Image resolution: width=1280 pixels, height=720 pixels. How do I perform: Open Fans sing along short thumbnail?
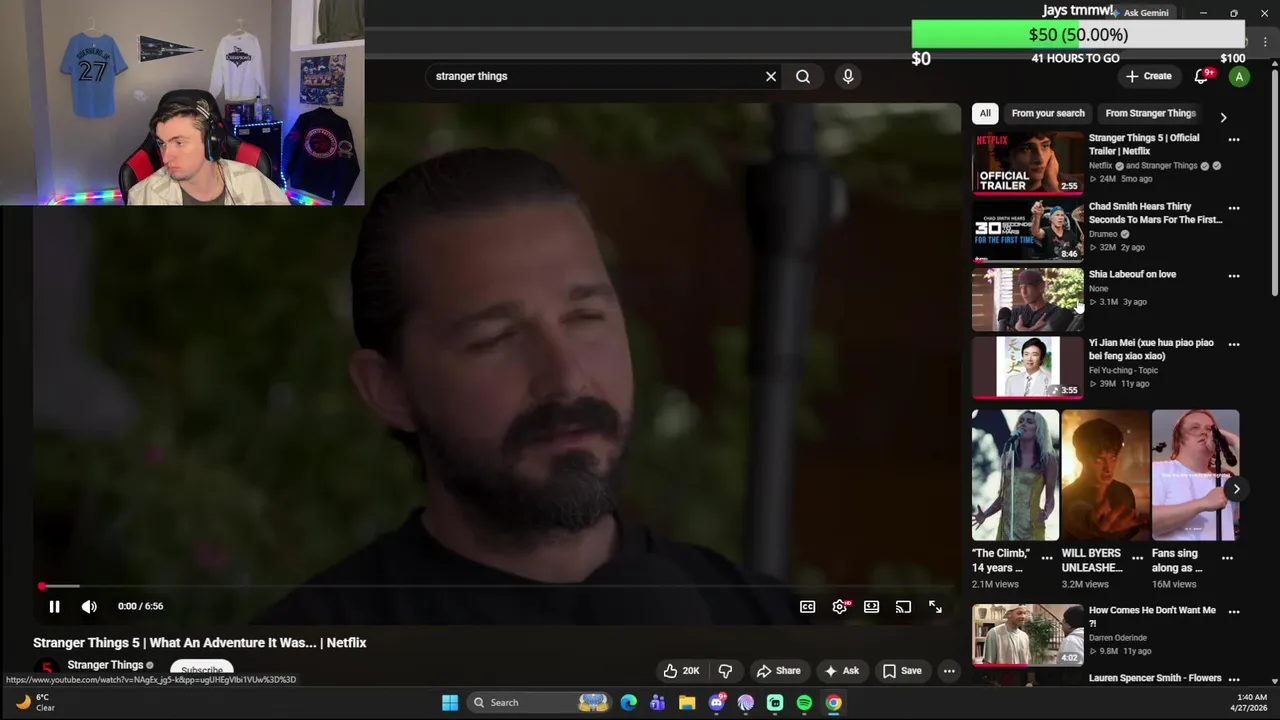pos(1195,475)
